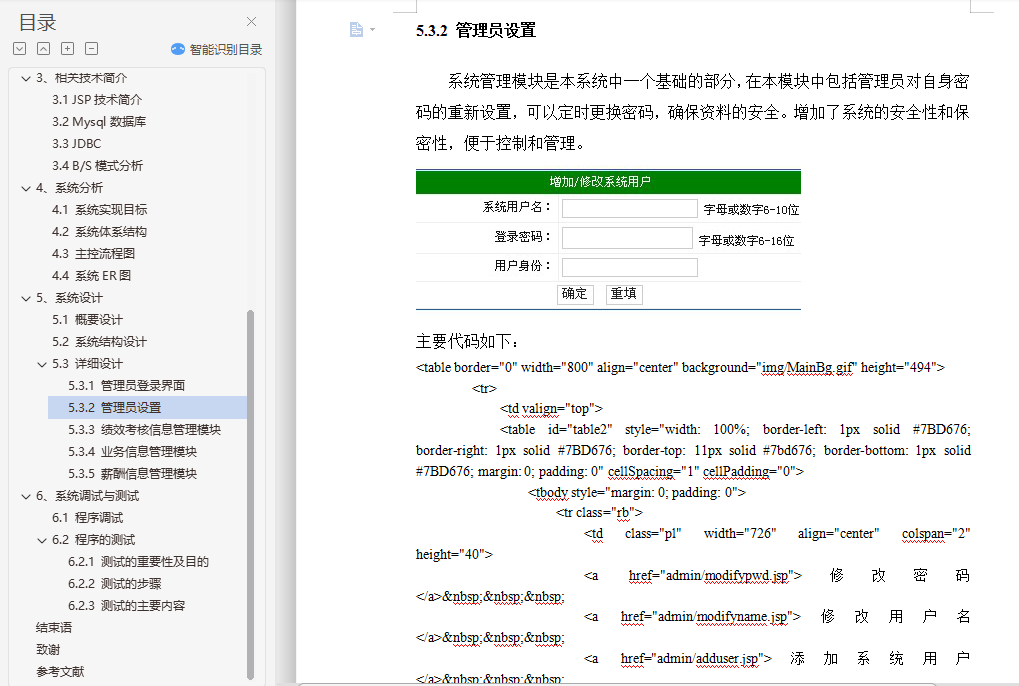1019x686 pixels.
Task: Click the 字母或数字6-10位 hint in figure
Action: click(751, 210)
